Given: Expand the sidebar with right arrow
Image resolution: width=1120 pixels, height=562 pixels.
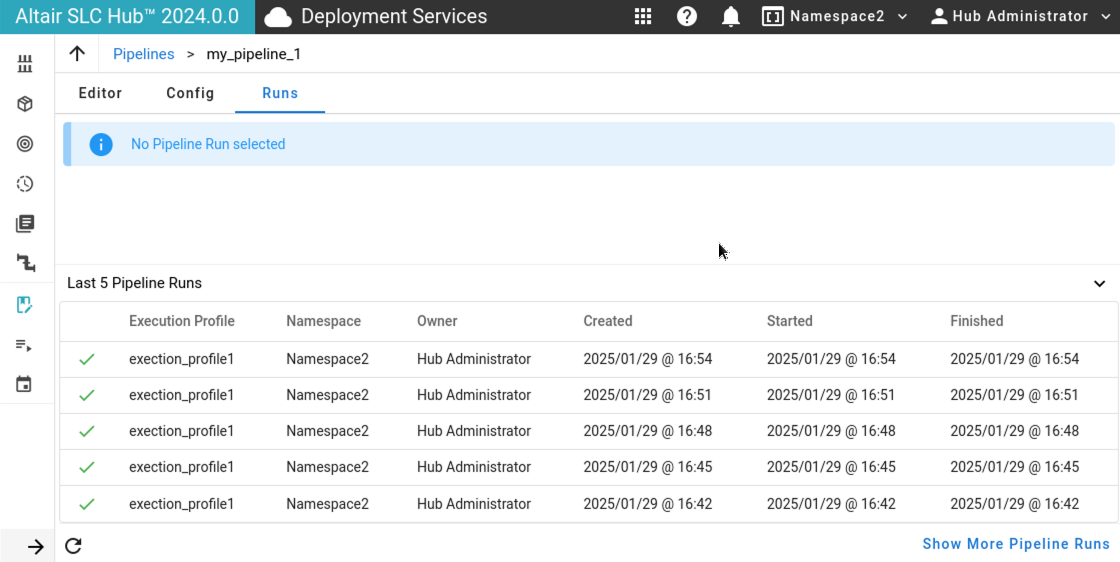Looking at the screenshot, I should pos(36,547).
